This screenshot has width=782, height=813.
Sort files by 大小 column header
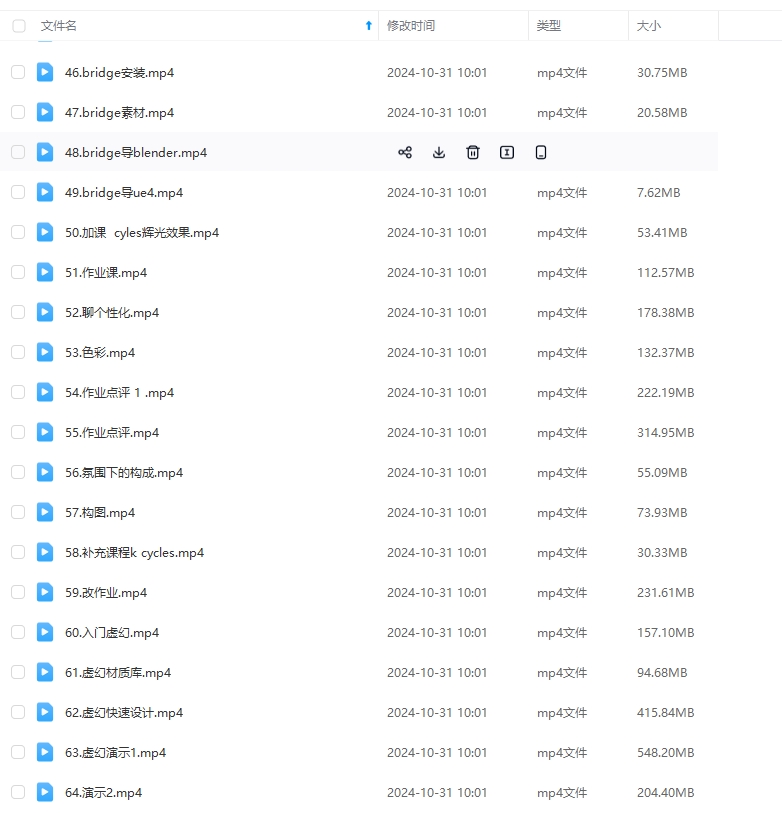(649, 26)
